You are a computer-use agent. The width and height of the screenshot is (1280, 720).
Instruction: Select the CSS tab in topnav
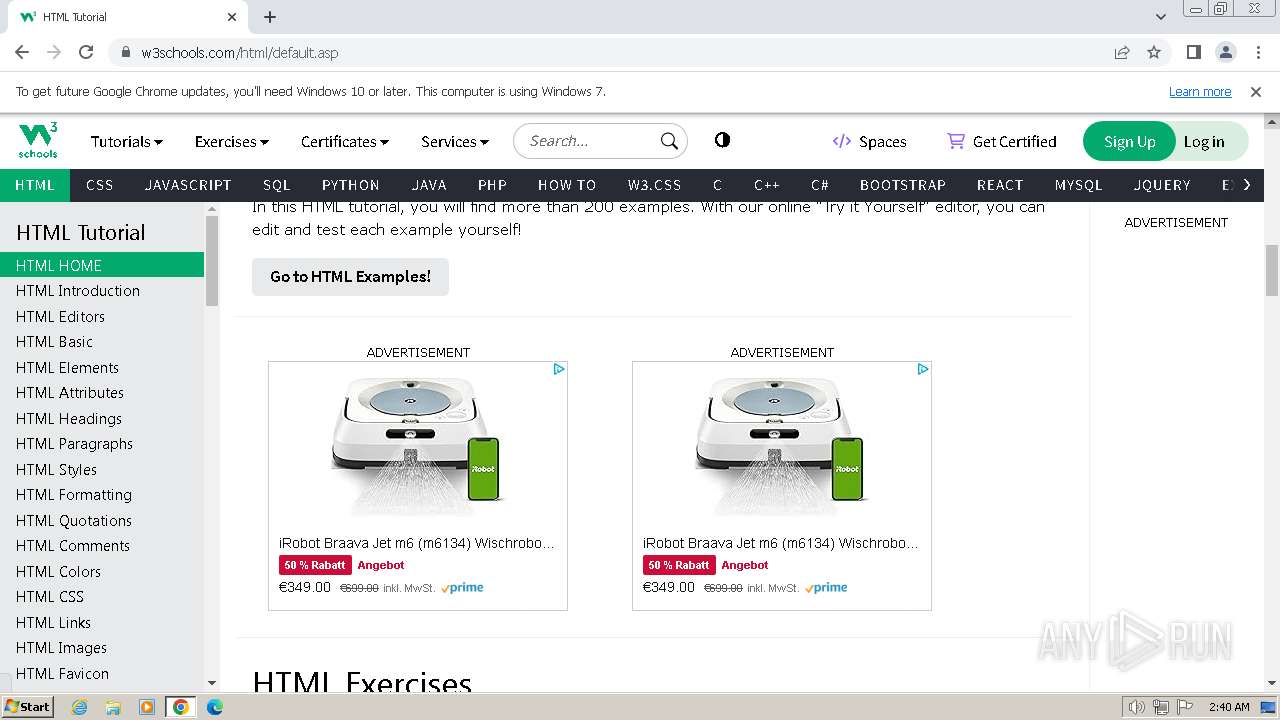pyautogui.click(x=100, y=185)
